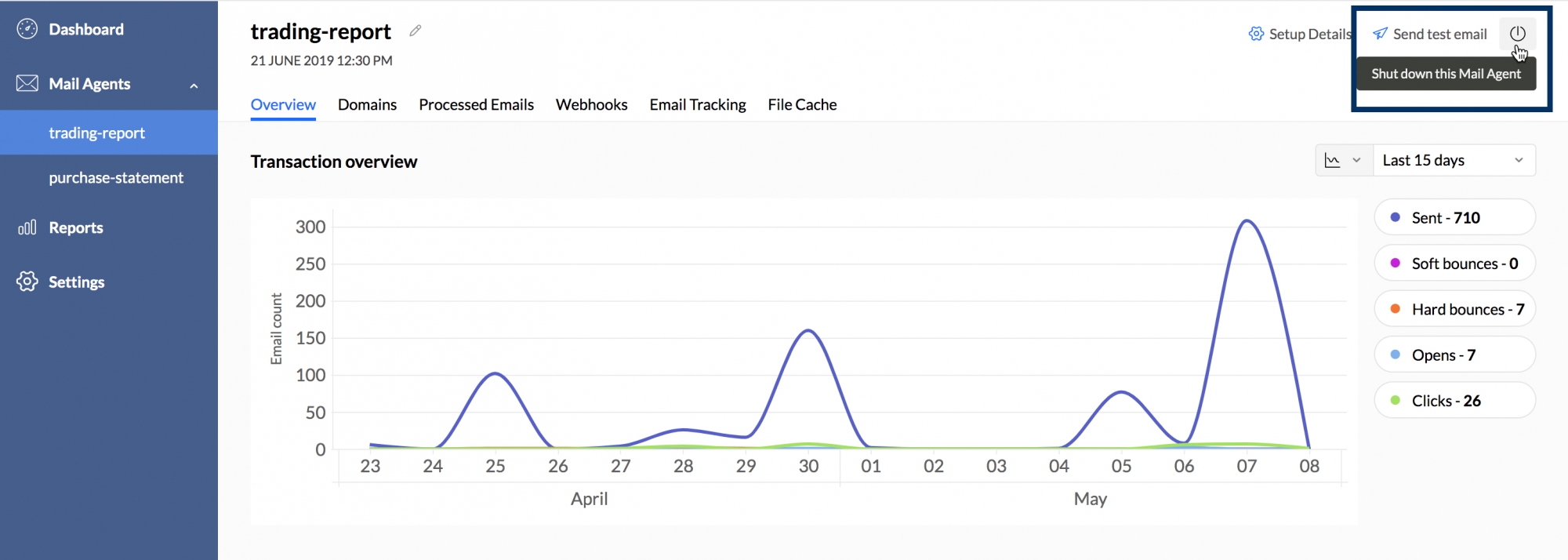Click the Dashboard gauge icon
Viewport: 1568px width, 560px height.
pyautogui.click(x=27, y=29)
